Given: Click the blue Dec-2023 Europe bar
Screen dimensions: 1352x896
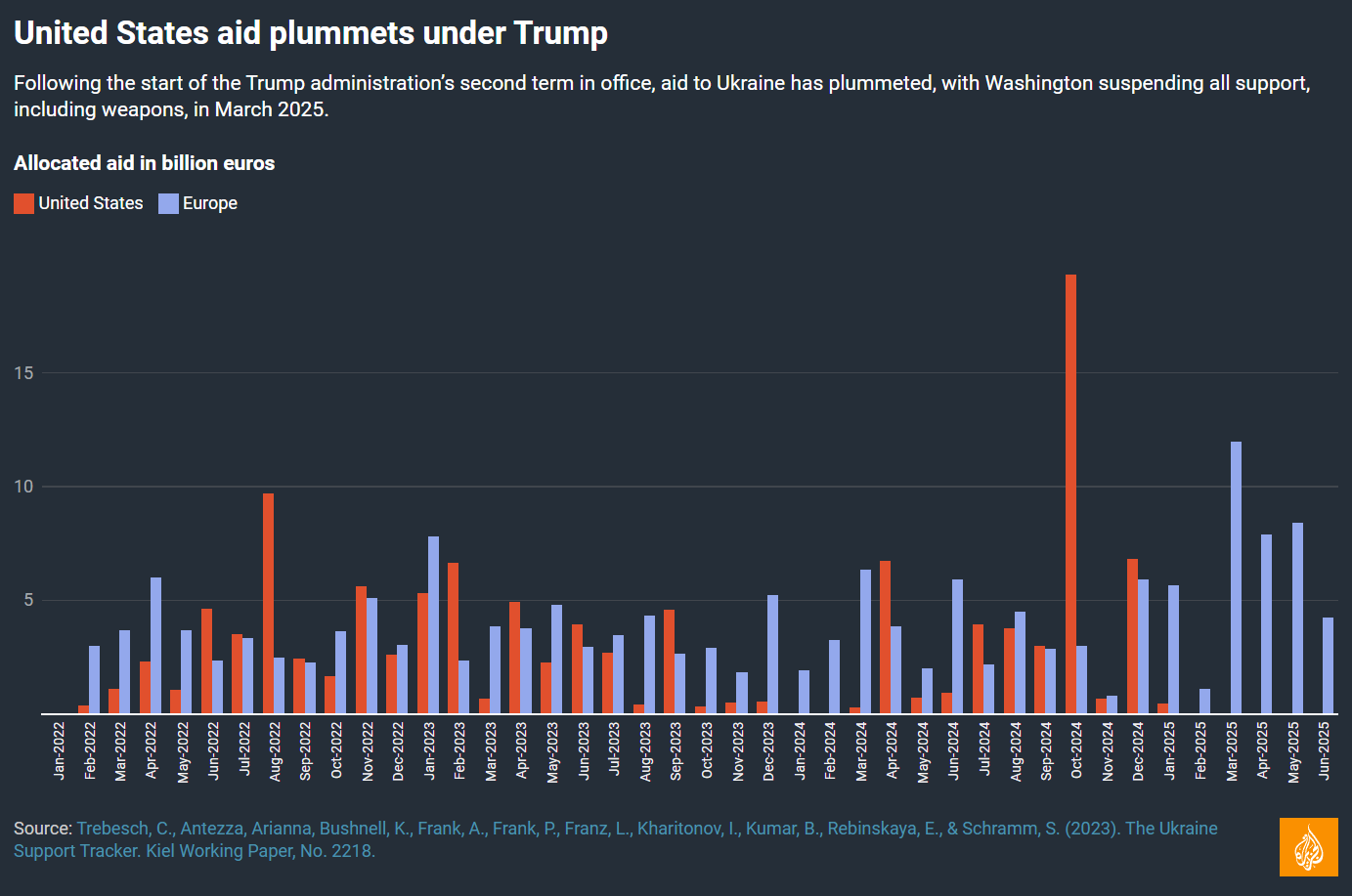Looking at the screenshot, I should pyautogui.click(x=772, y=654).
